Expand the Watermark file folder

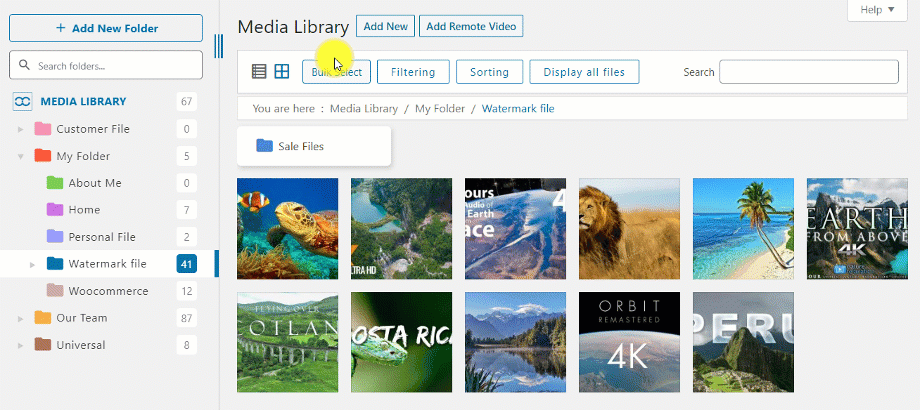click(32, 264)
